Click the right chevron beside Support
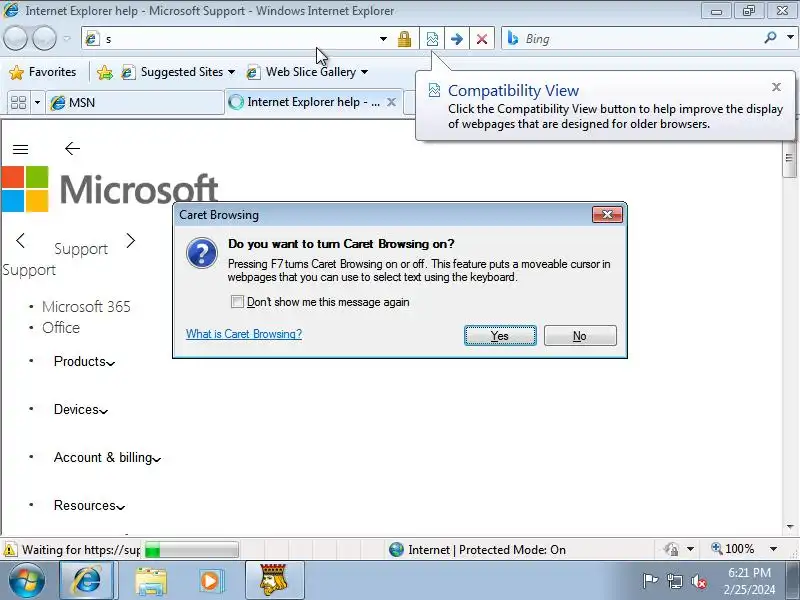The width and height of the screenshot is (800, 600). coord(131,240)
